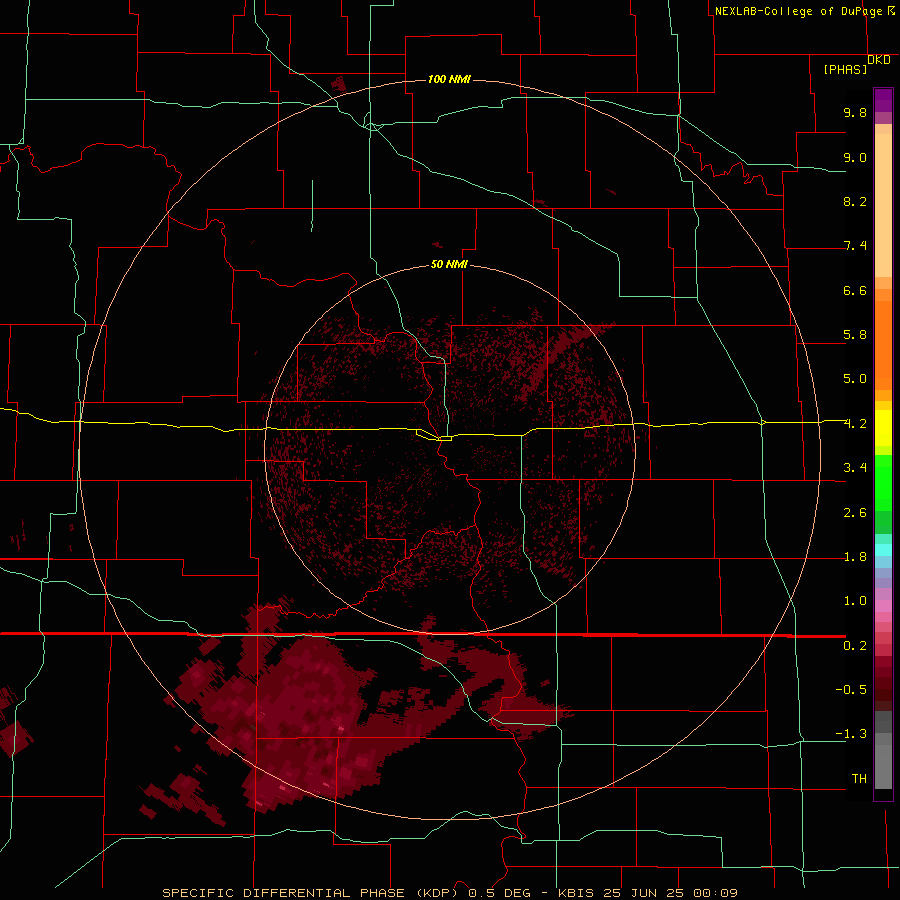Click the 9.8 value on color scale

point(855,112)
